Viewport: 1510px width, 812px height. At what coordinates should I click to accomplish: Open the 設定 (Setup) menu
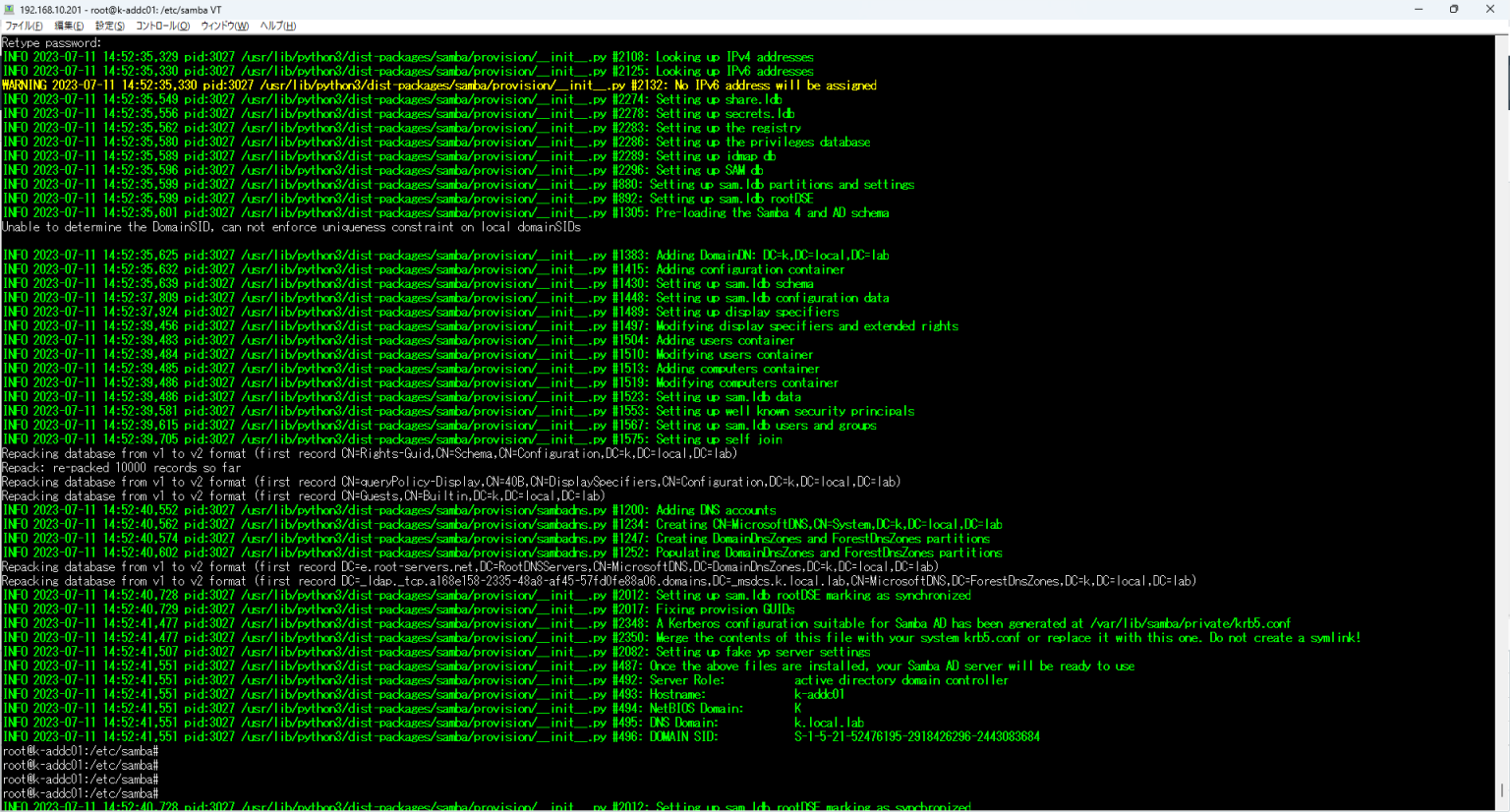[111, 26]
